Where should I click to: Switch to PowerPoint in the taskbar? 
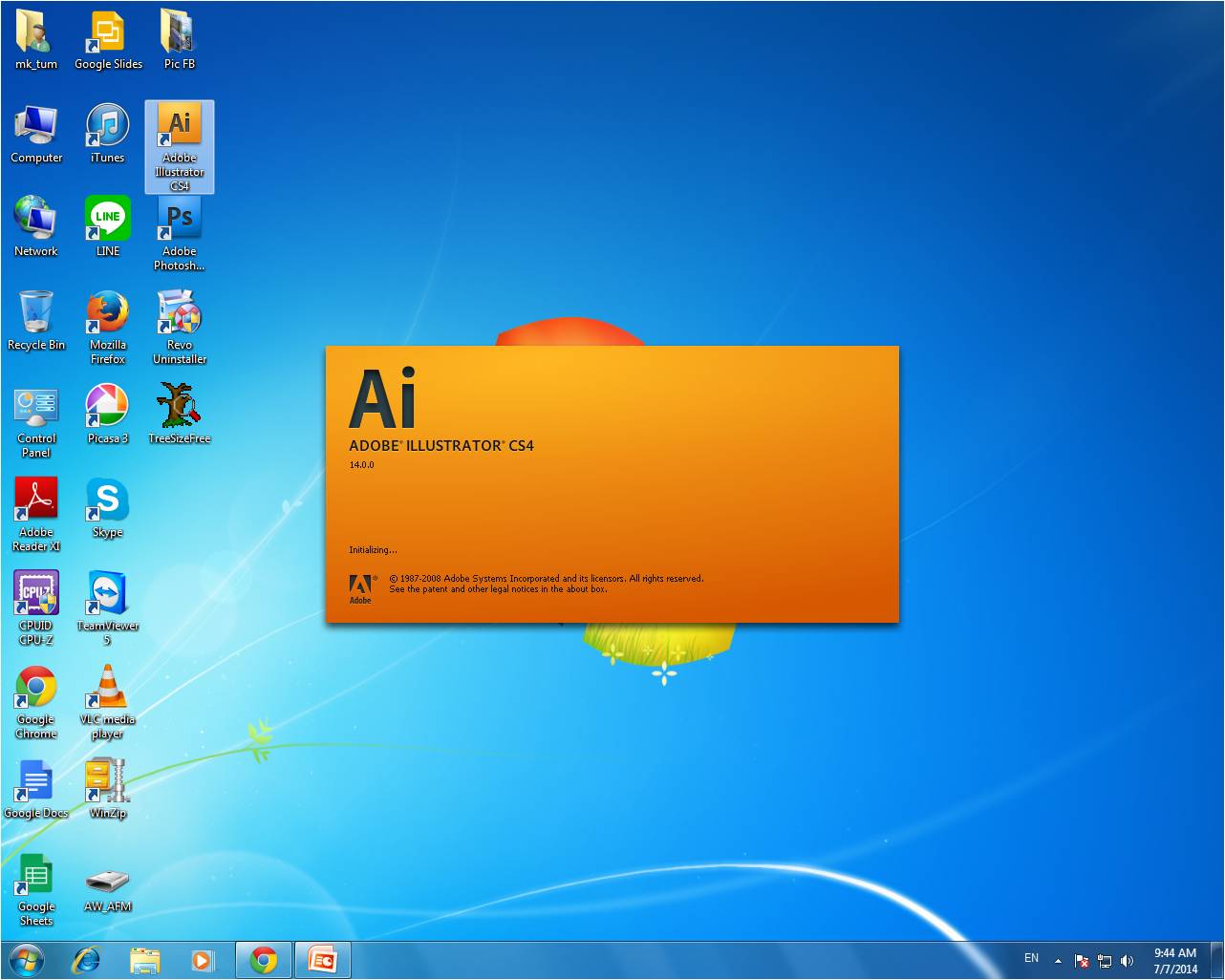pos(322,960)
